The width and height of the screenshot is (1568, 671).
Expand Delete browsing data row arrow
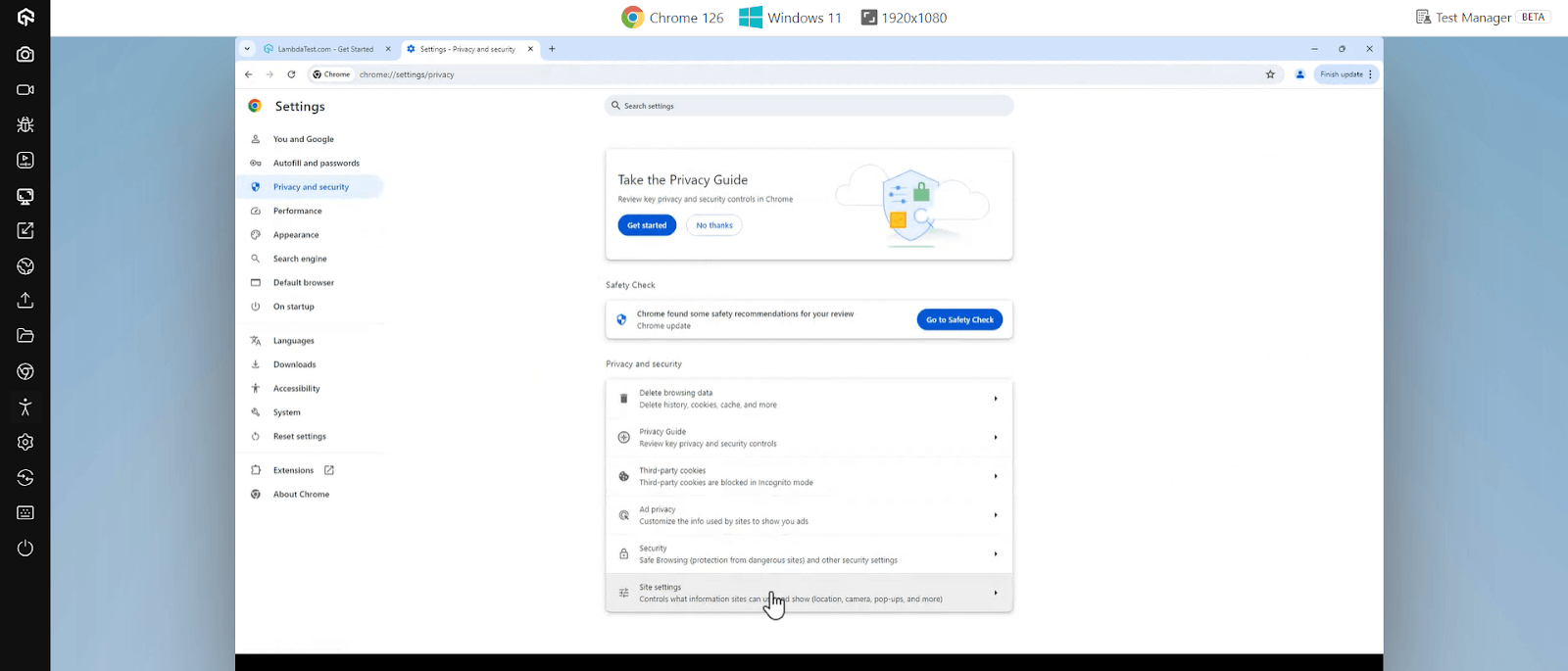click(x=996, y=399)
